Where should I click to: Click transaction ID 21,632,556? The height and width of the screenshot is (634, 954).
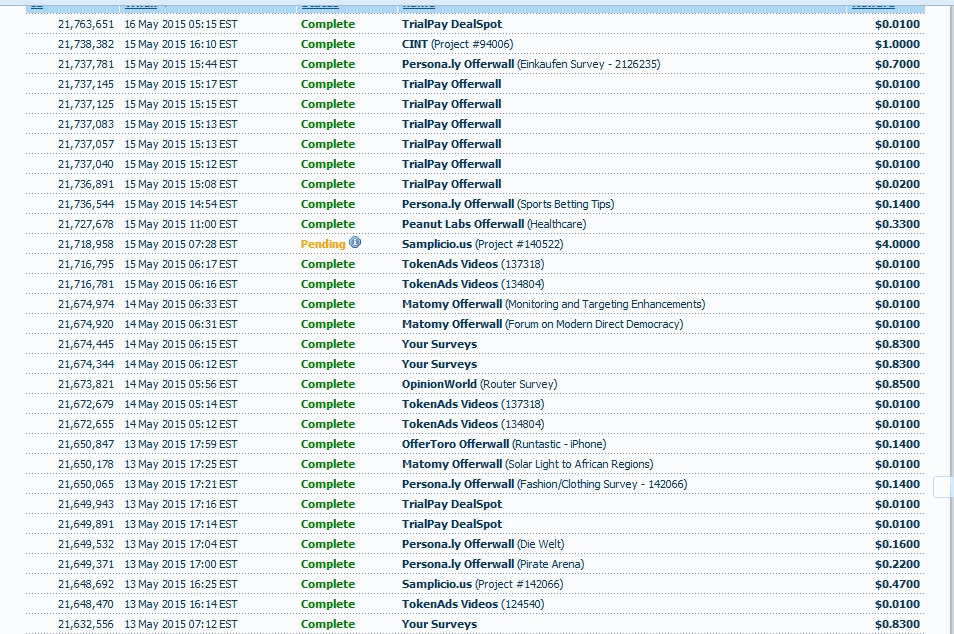pyautogui.click(x=86, y=624)
